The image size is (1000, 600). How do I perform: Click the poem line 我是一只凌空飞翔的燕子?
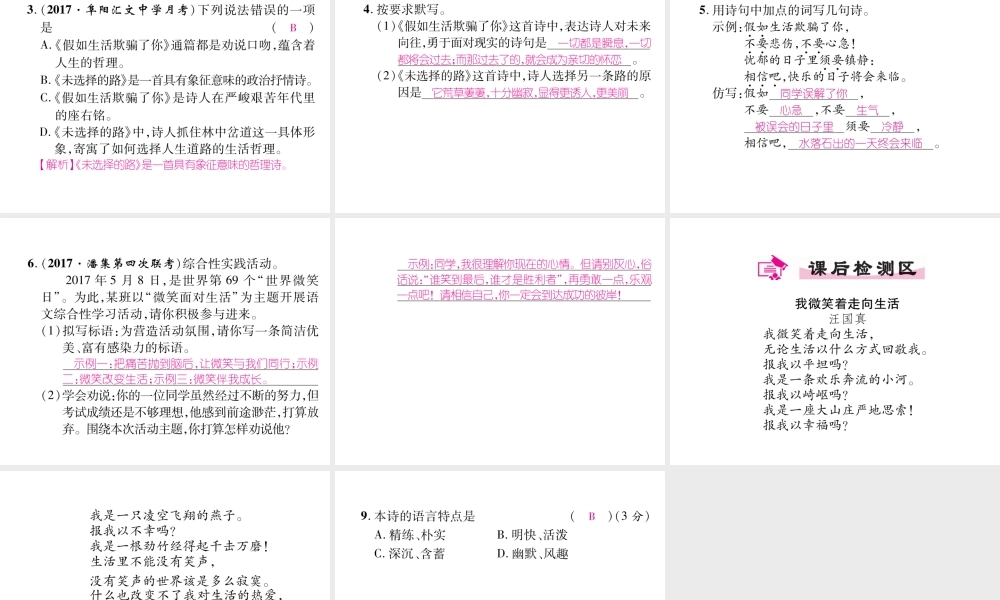coord(166,515)
